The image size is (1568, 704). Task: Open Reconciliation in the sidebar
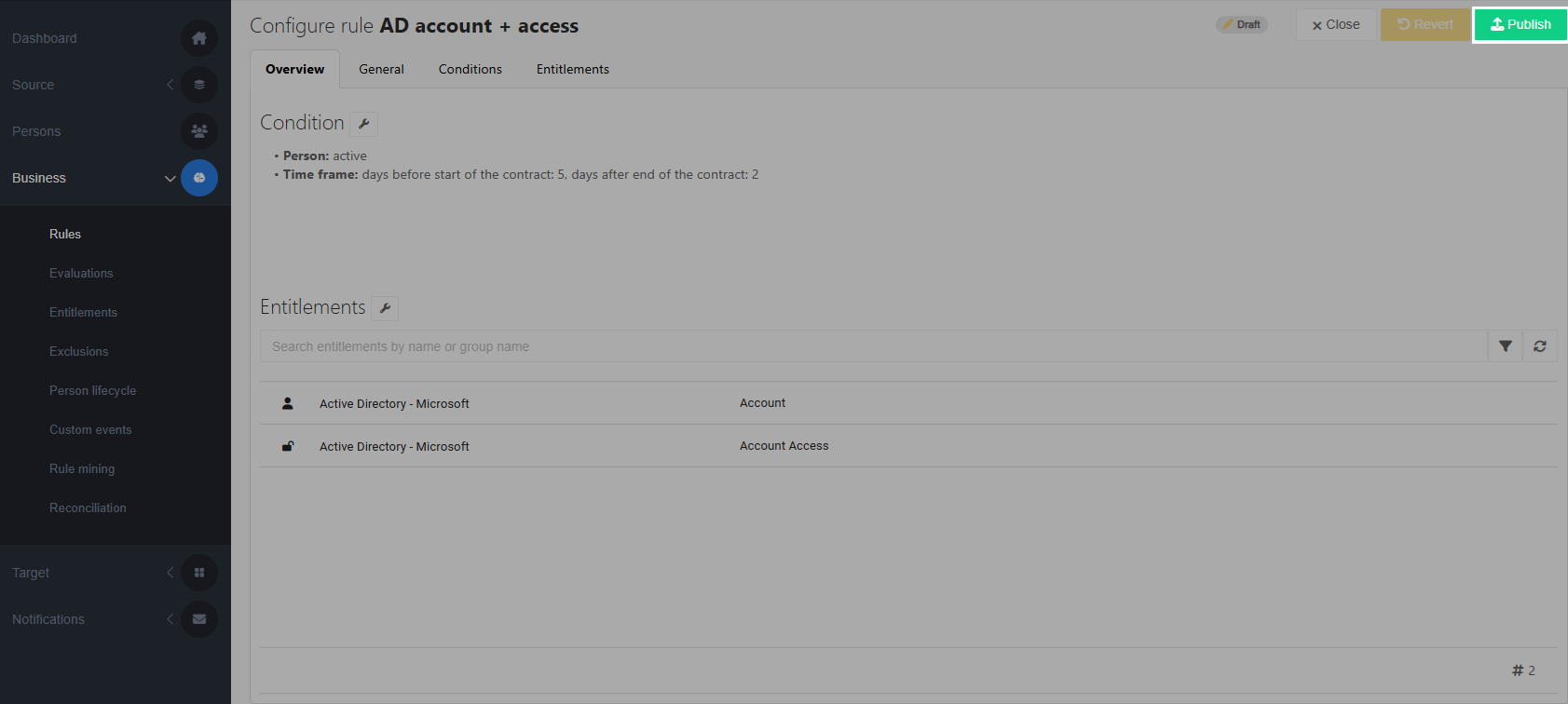pyautogui.click(x=88, y=508)
